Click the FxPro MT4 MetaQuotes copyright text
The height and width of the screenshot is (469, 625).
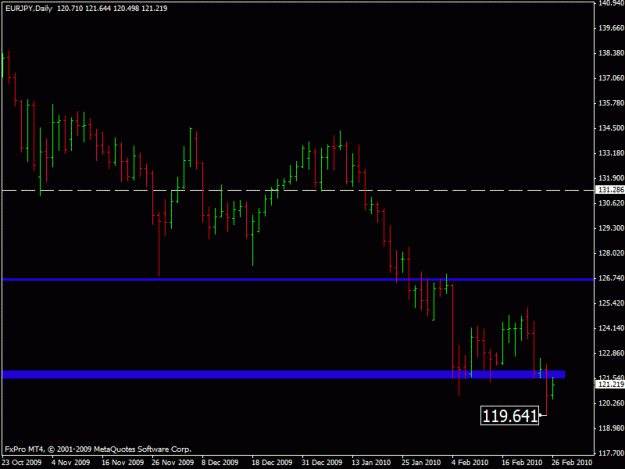[98, 449]
